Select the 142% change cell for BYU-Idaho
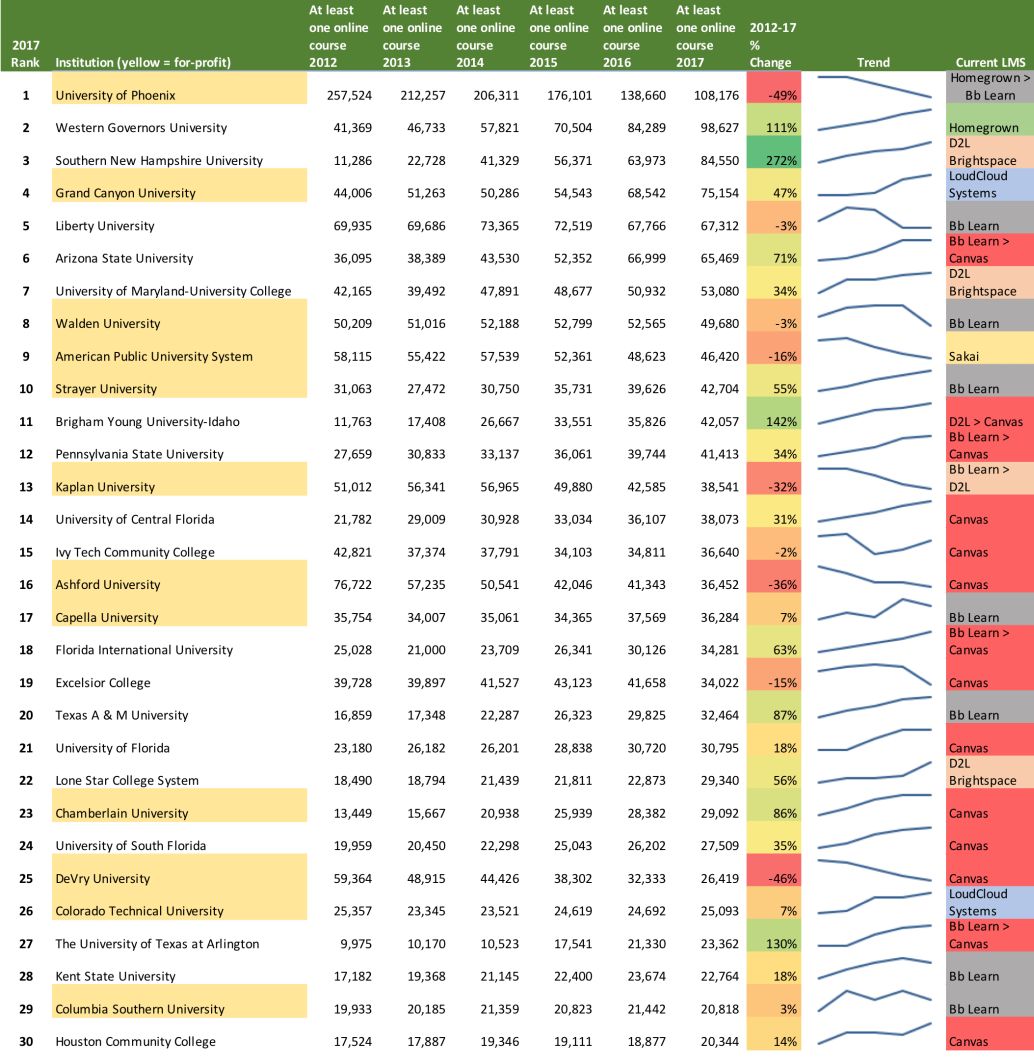The image size is (1034, 1064). click(x=773, y=414)
